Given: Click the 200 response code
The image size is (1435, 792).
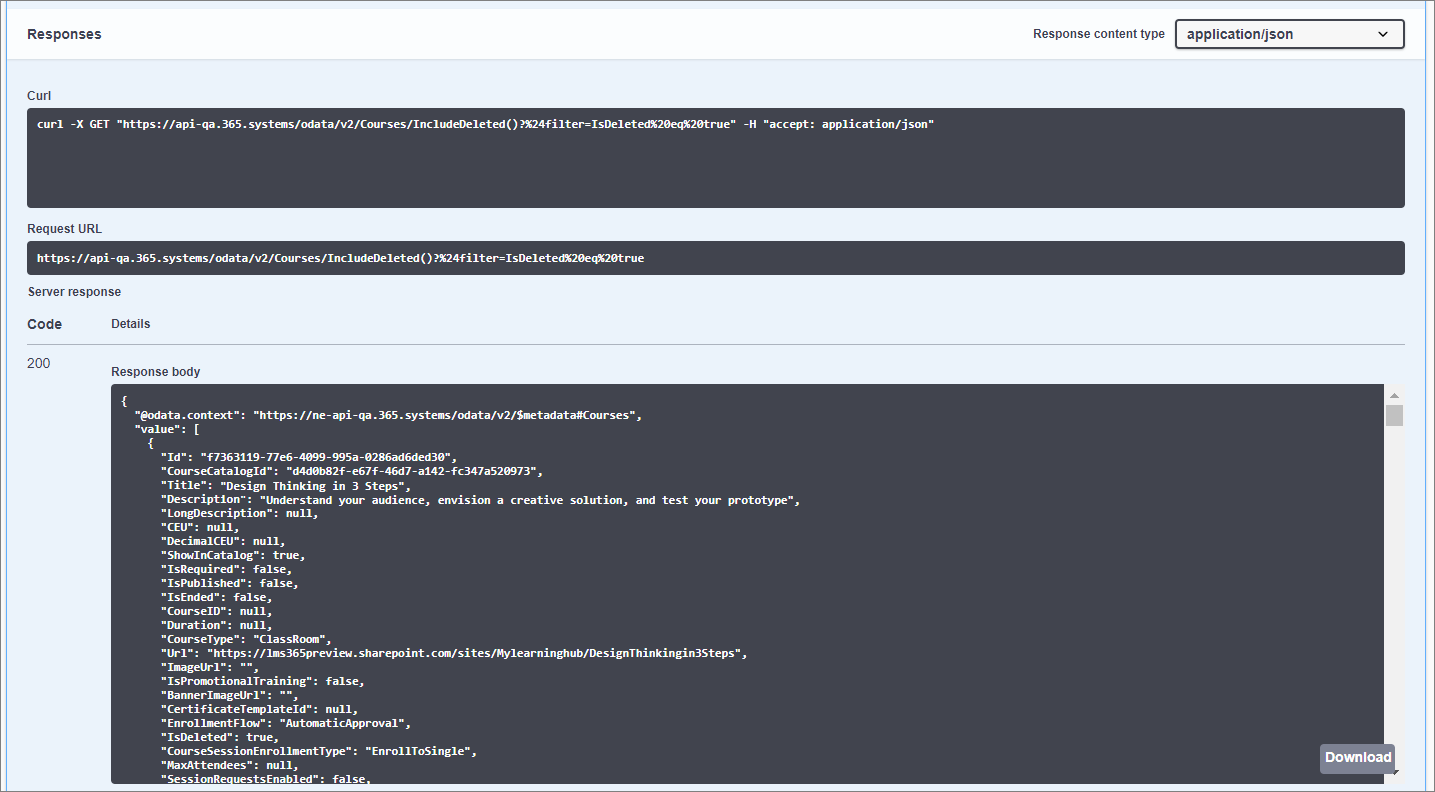Looking at the screenshot, I should click(x=38, y=363).
